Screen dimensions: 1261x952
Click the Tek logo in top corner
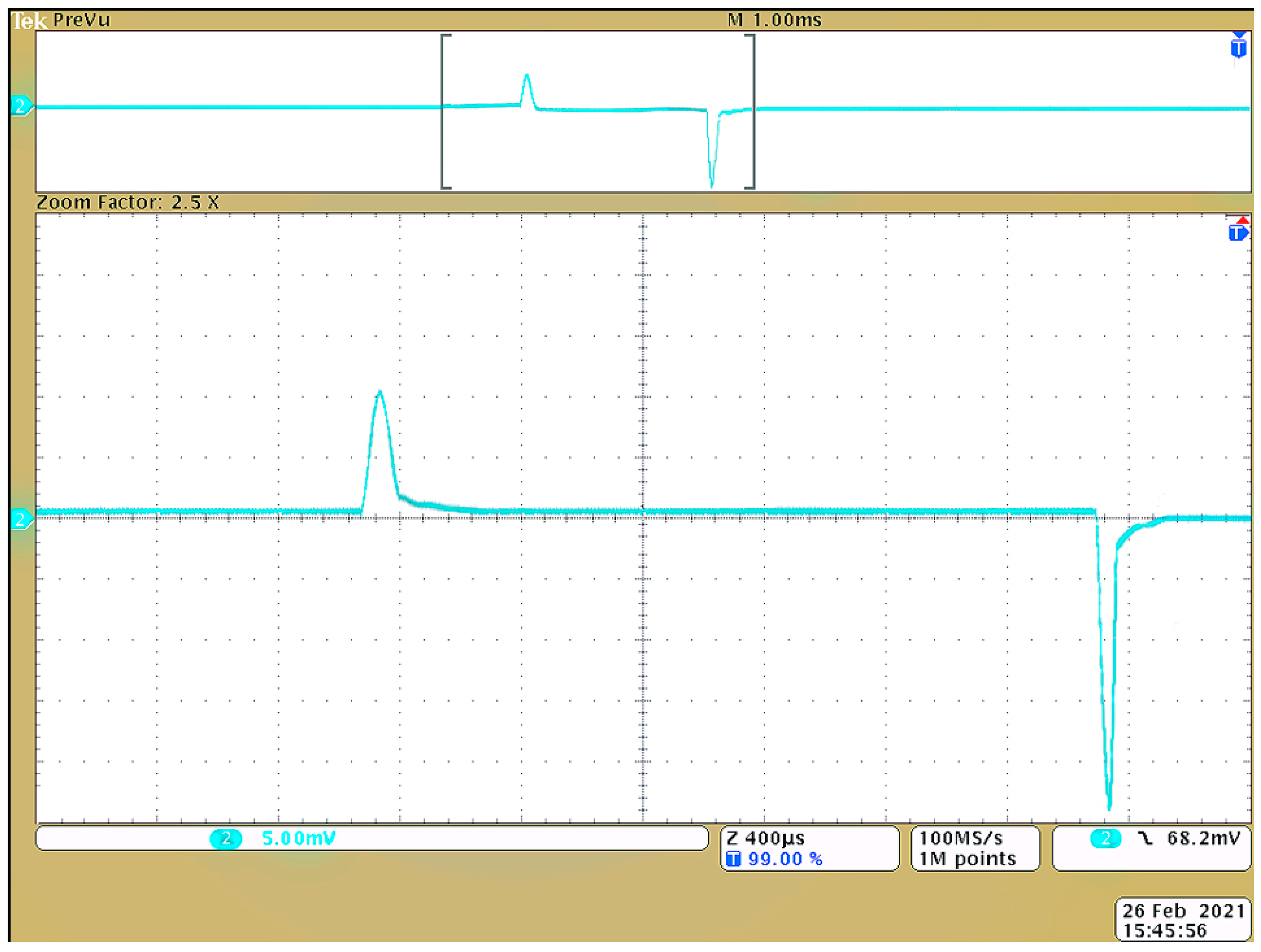[29, 21]
